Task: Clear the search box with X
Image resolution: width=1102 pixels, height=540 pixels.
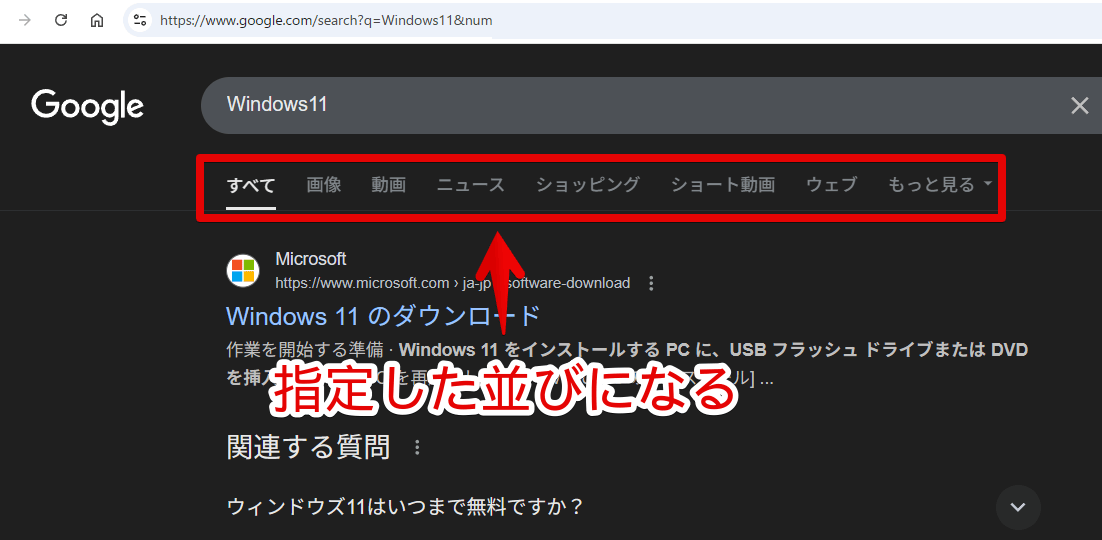Action: click(1080, 106)
